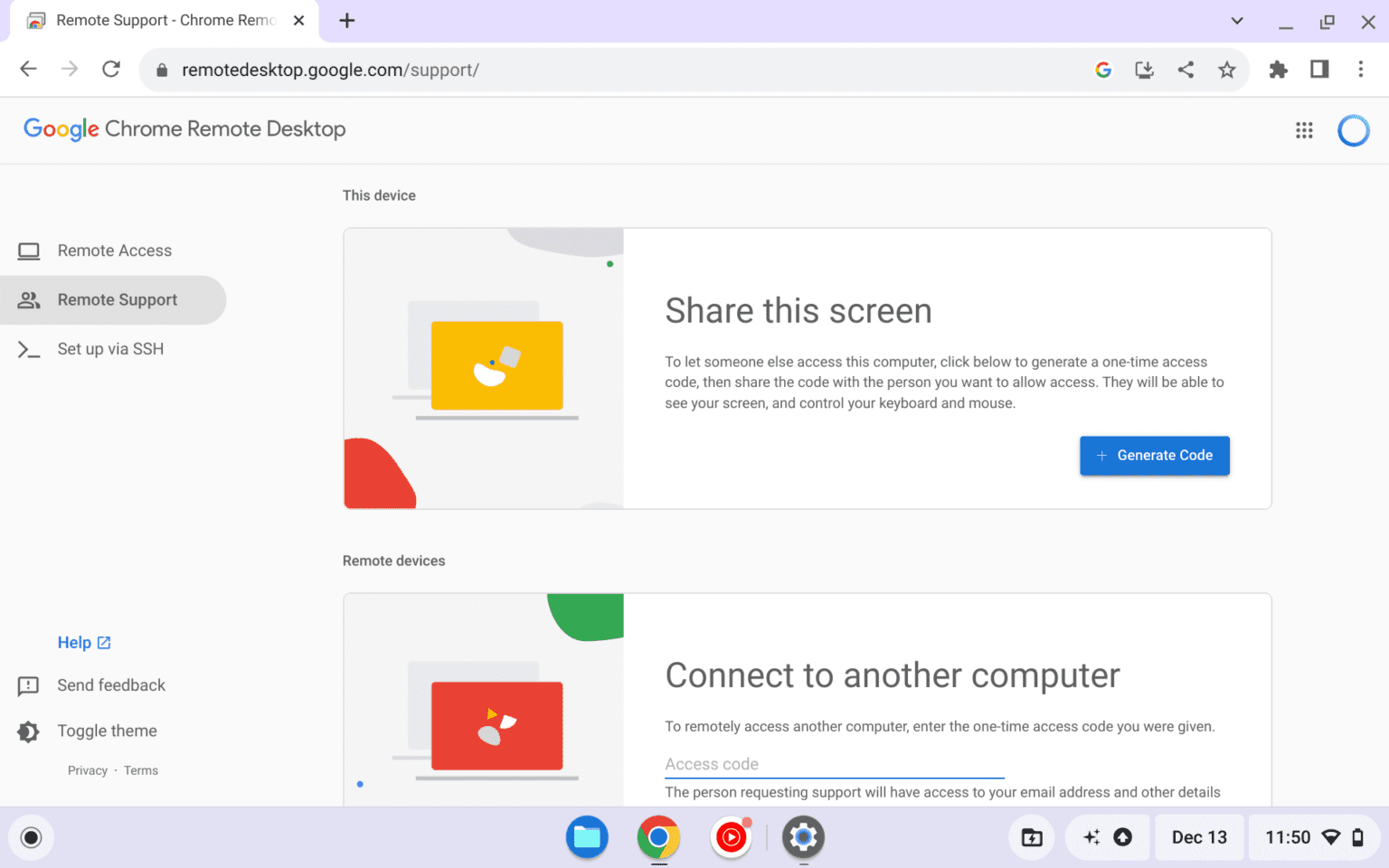Share this page using the share icon
1389x868 pixels.
(1186, 69)
